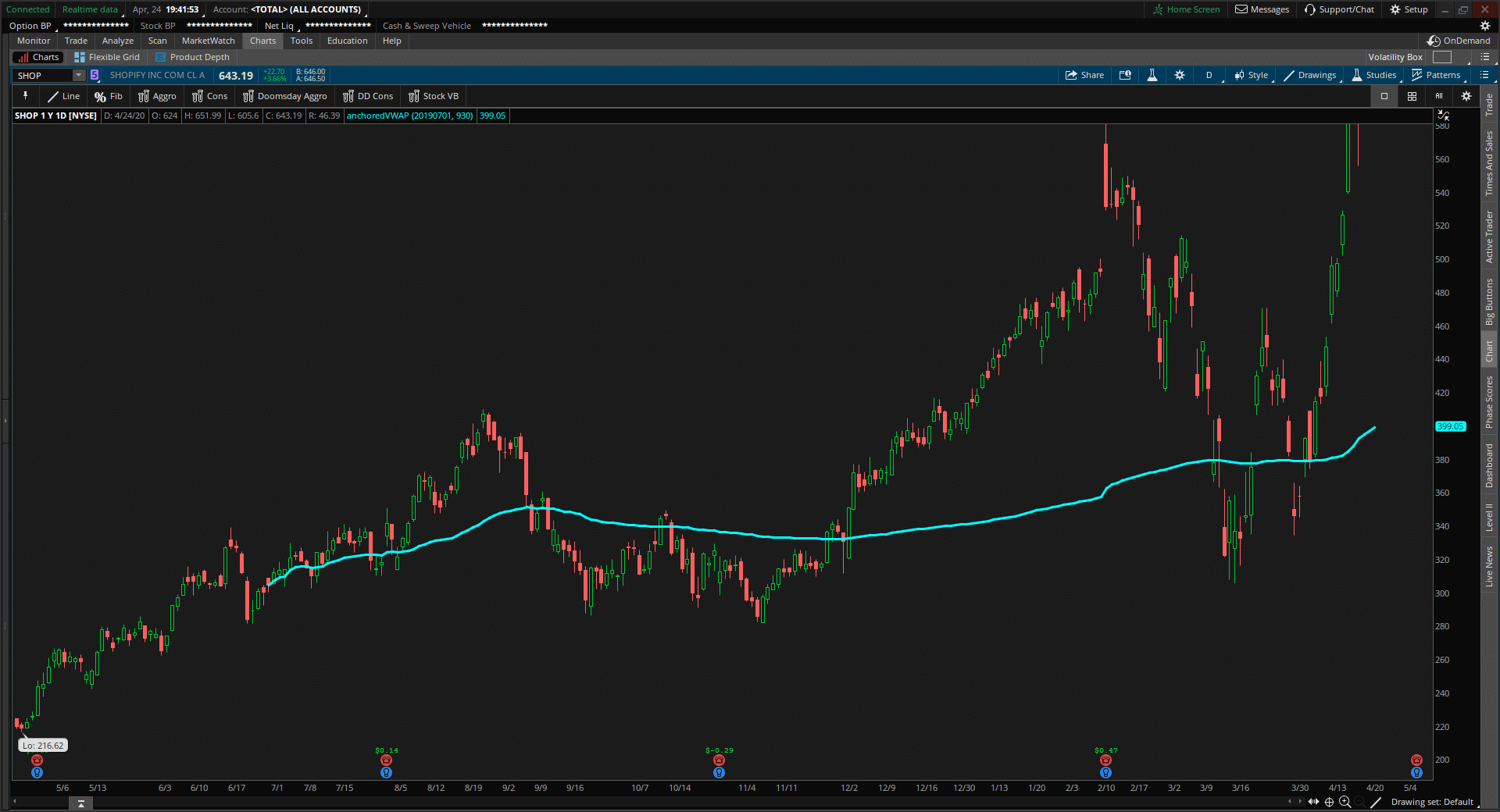Enable OnDemand mode
This screenshot has height=812, width=1500.
coord(1459,41)
